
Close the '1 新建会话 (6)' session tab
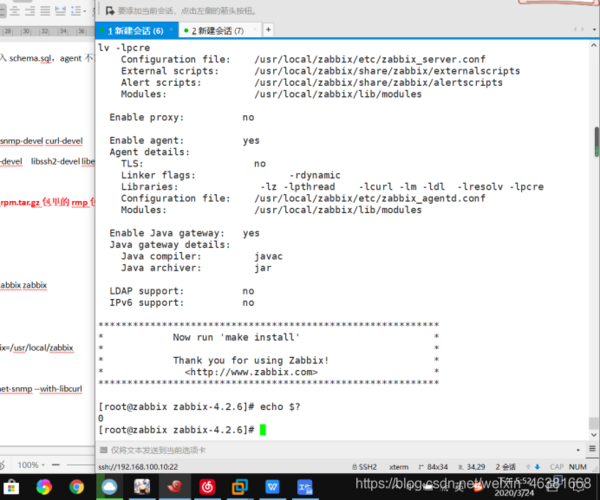point(171,30)
